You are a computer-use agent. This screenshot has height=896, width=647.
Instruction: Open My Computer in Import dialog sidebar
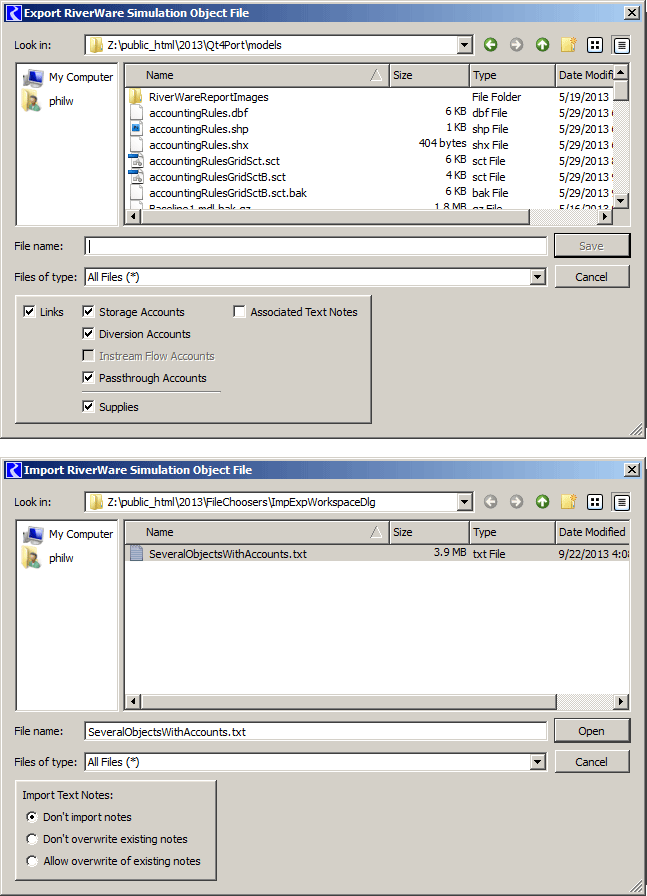click(67, 534)
